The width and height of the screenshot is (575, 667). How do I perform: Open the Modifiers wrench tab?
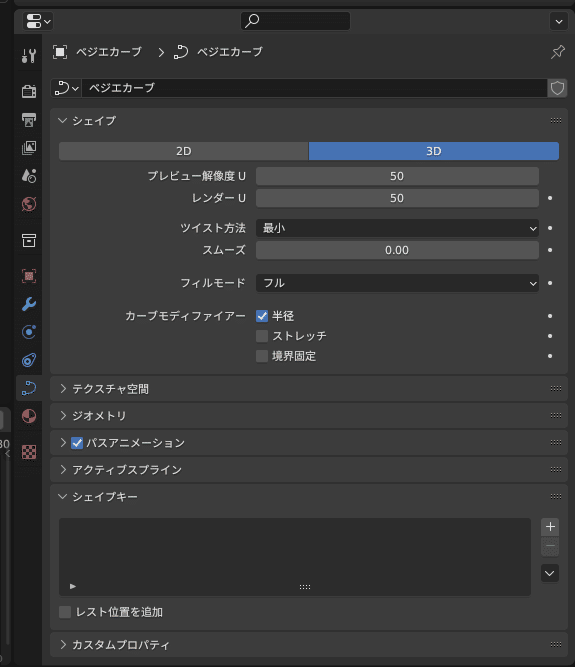[x=29, y=304]
